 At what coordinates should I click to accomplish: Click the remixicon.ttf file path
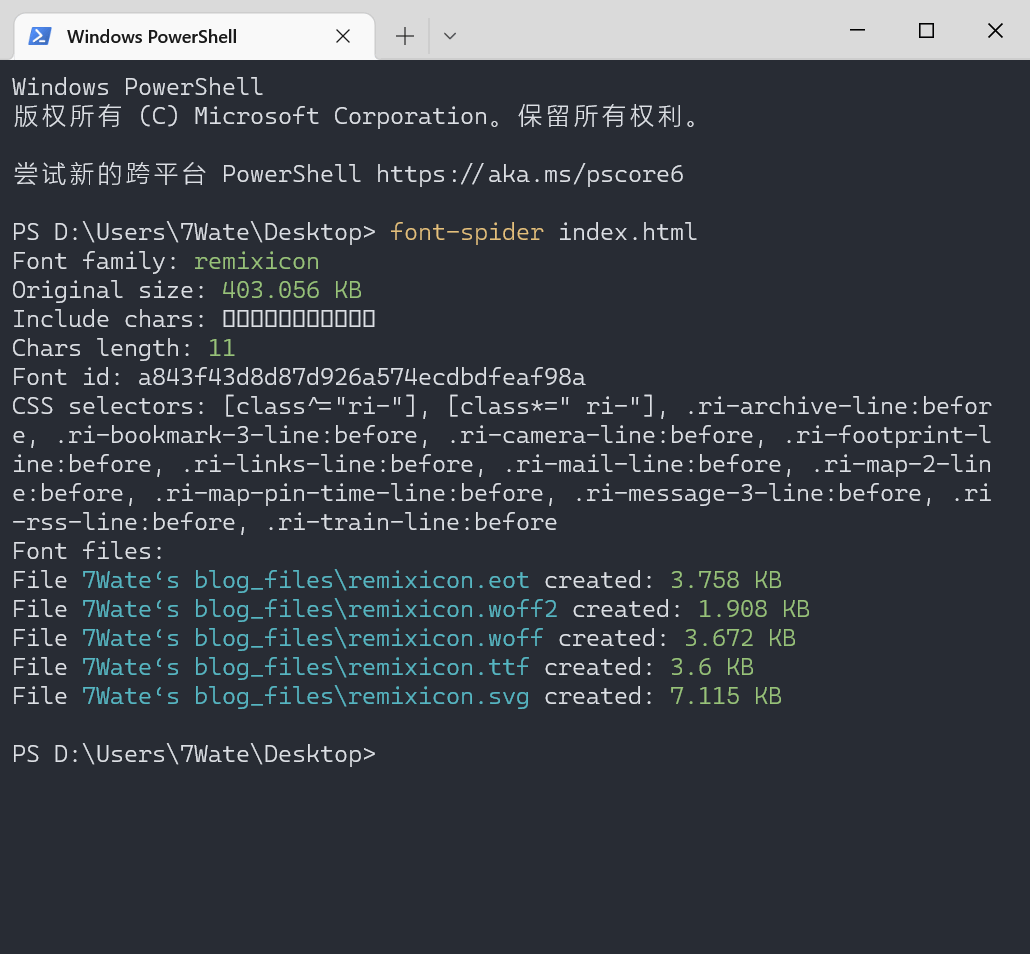pos(305,667)
